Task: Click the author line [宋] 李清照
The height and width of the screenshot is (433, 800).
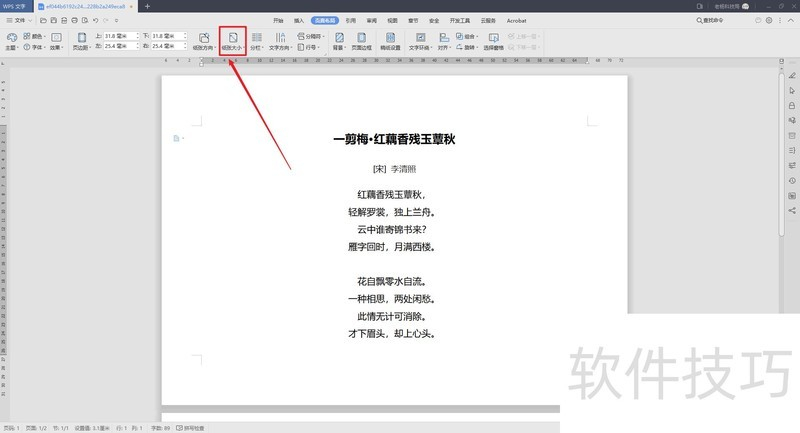Action: point(394,169)
